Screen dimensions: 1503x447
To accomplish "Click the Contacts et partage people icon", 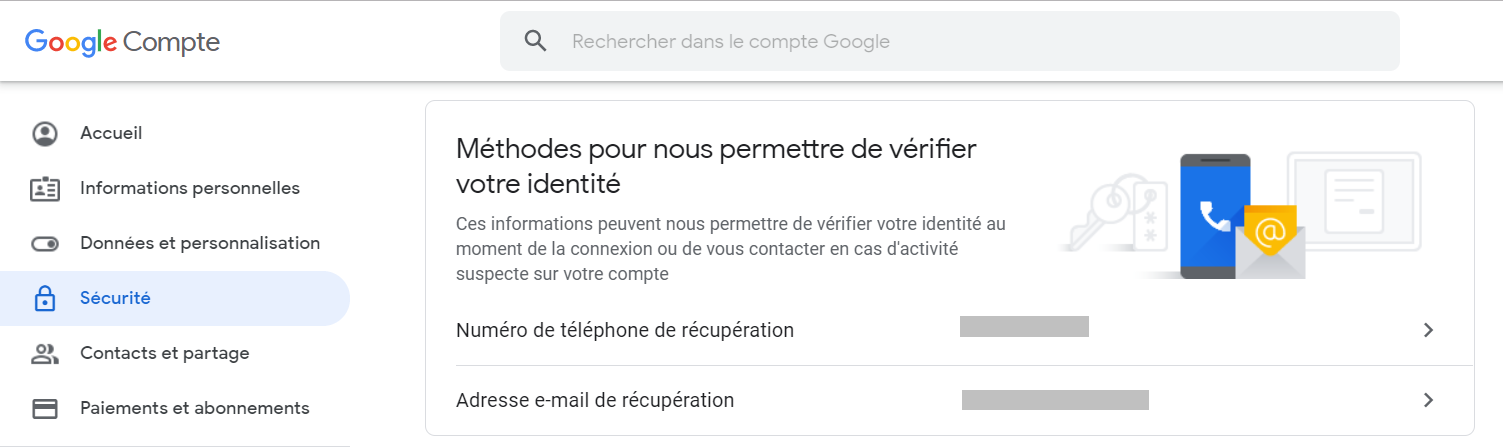I will coord(45,353).
